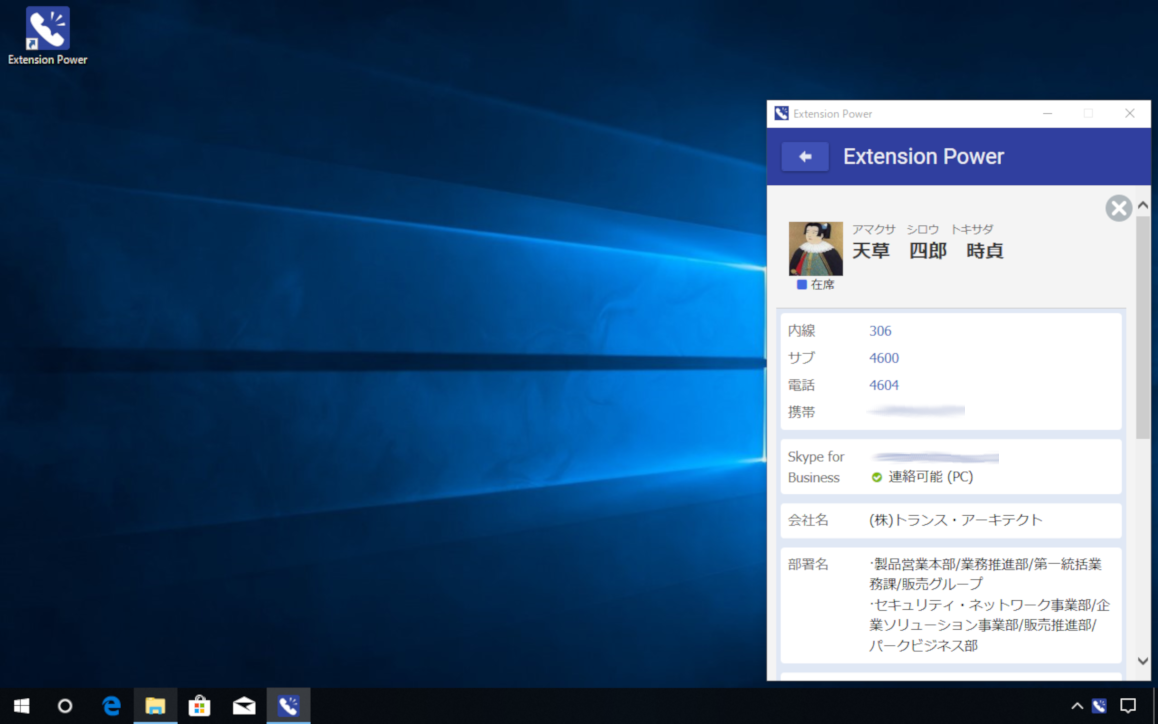
Task: Open Extension Power from the desktop shortcut
Action: (46, 27)
